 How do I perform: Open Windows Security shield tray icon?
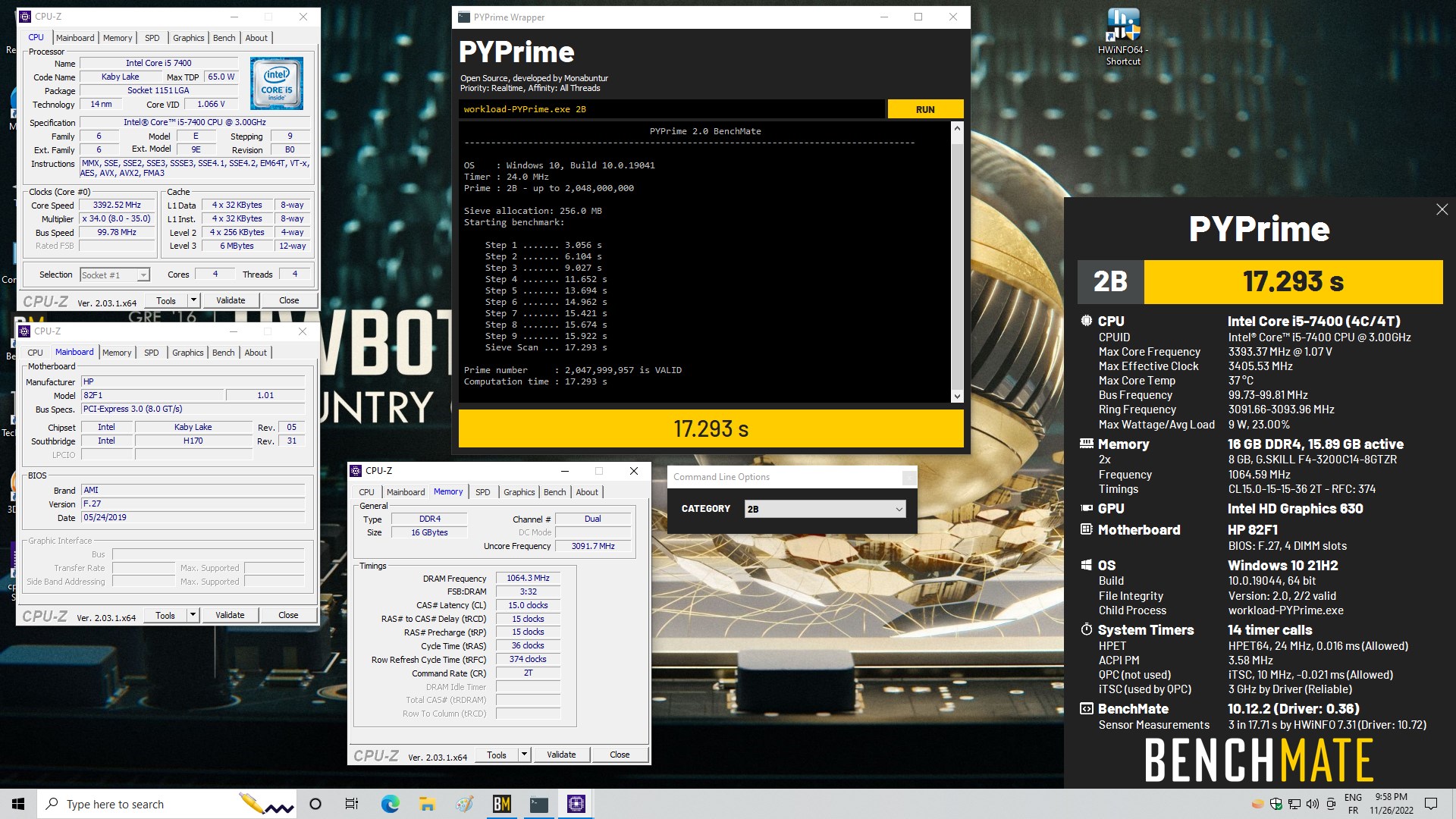tap(1276, 804)
